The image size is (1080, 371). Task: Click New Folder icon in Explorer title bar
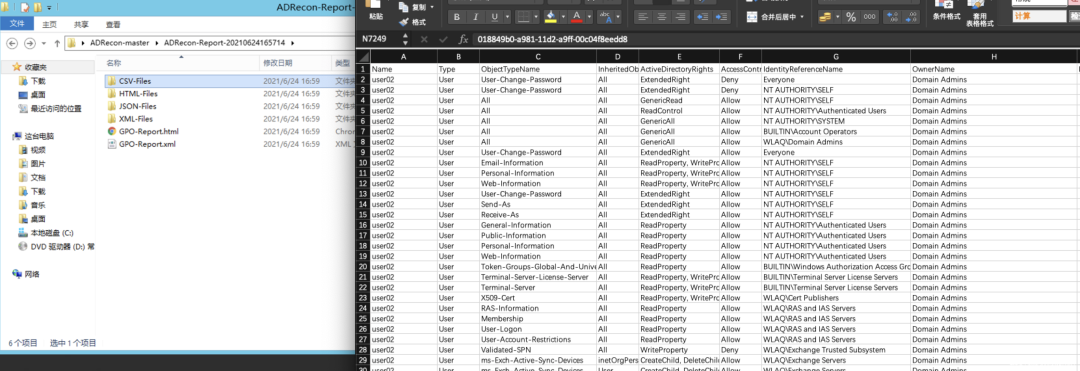(x=37, y=8)
